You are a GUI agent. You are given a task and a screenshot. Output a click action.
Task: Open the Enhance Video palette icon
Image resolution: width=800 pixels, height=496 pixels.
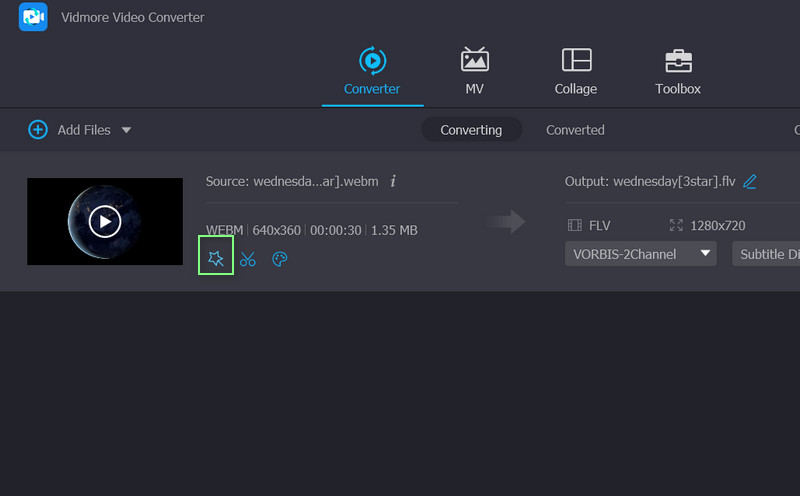click(x=280, y=259)
